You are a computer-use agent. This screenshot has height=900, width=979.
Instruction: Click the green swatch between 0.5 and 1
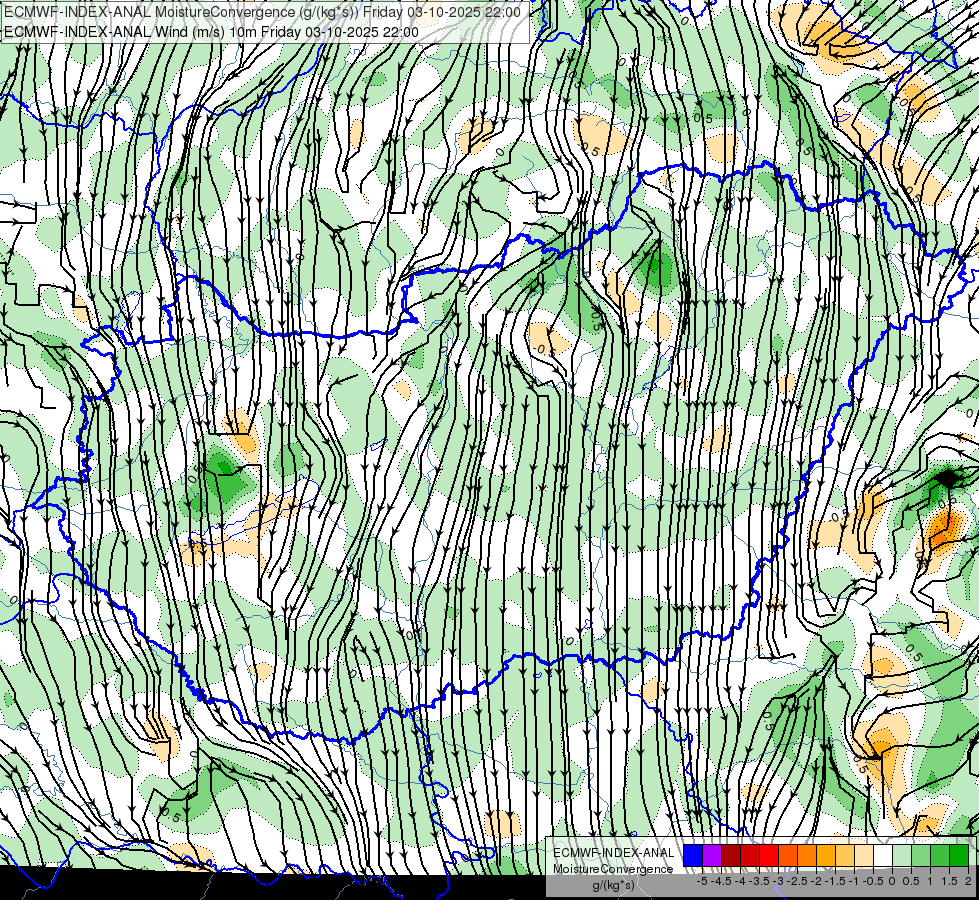tap(922, 855)
